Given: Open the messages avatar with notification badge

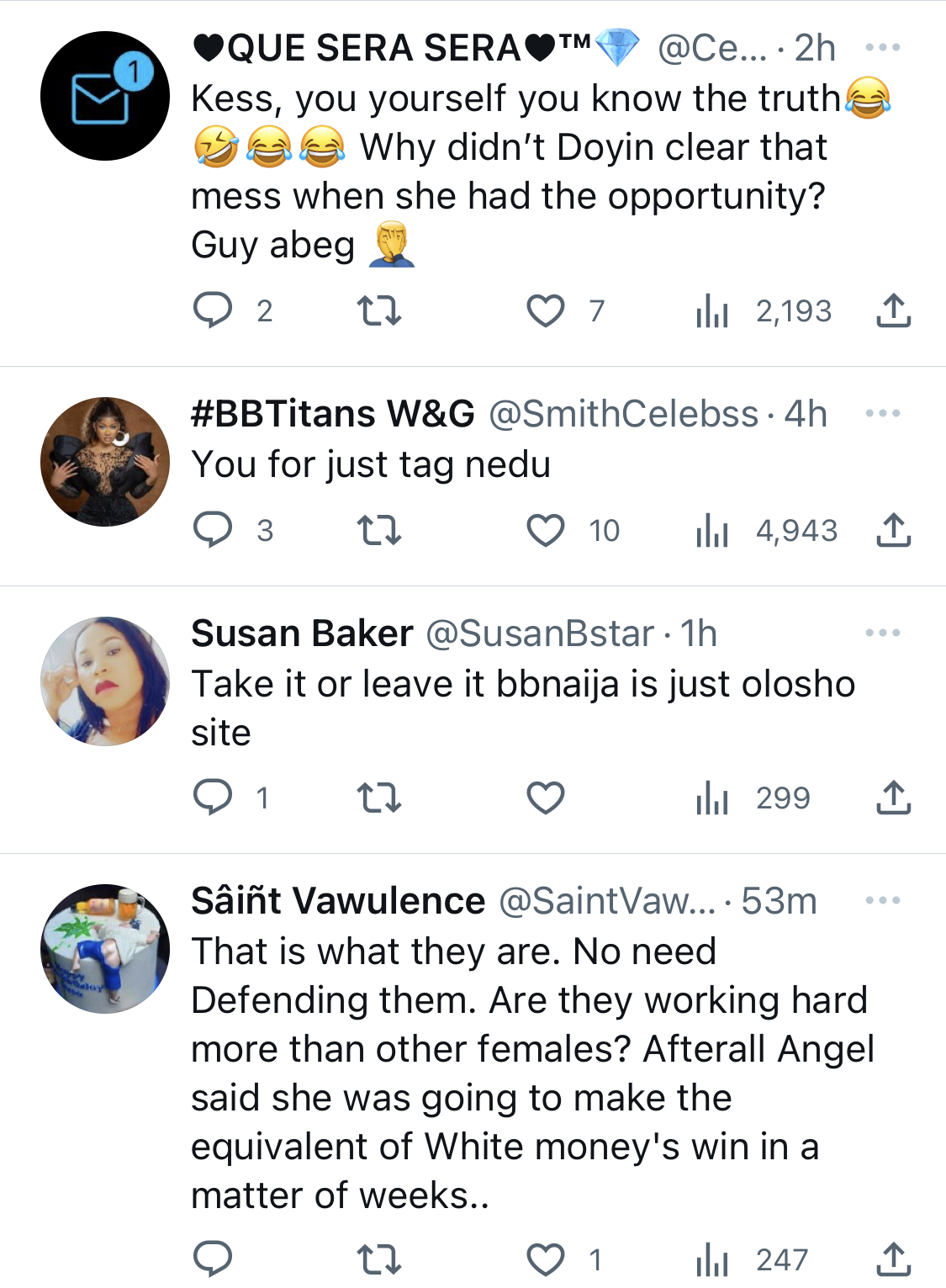Looking at the screenshot, I should 105,96.
